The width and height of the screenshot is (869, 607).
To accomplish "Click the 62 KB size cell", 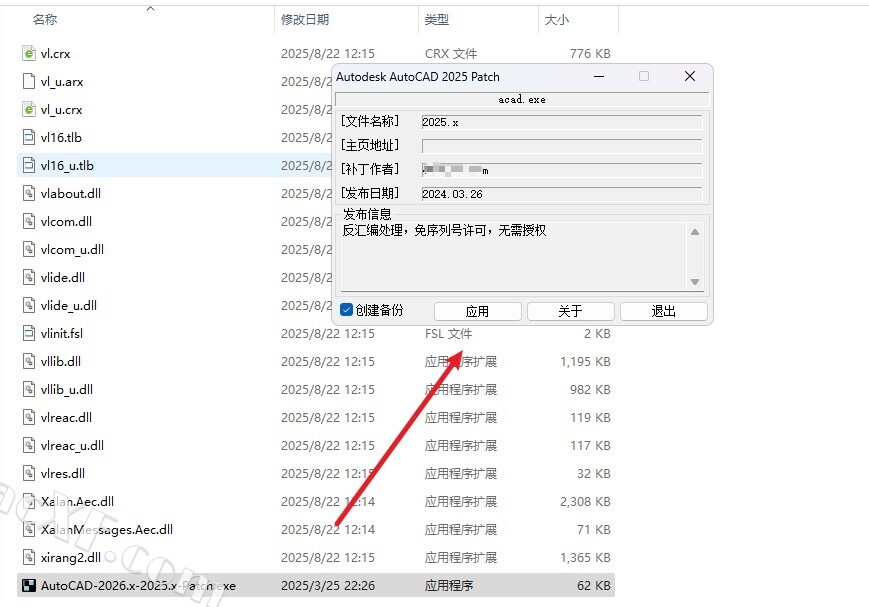I will [x=594, y=586].
